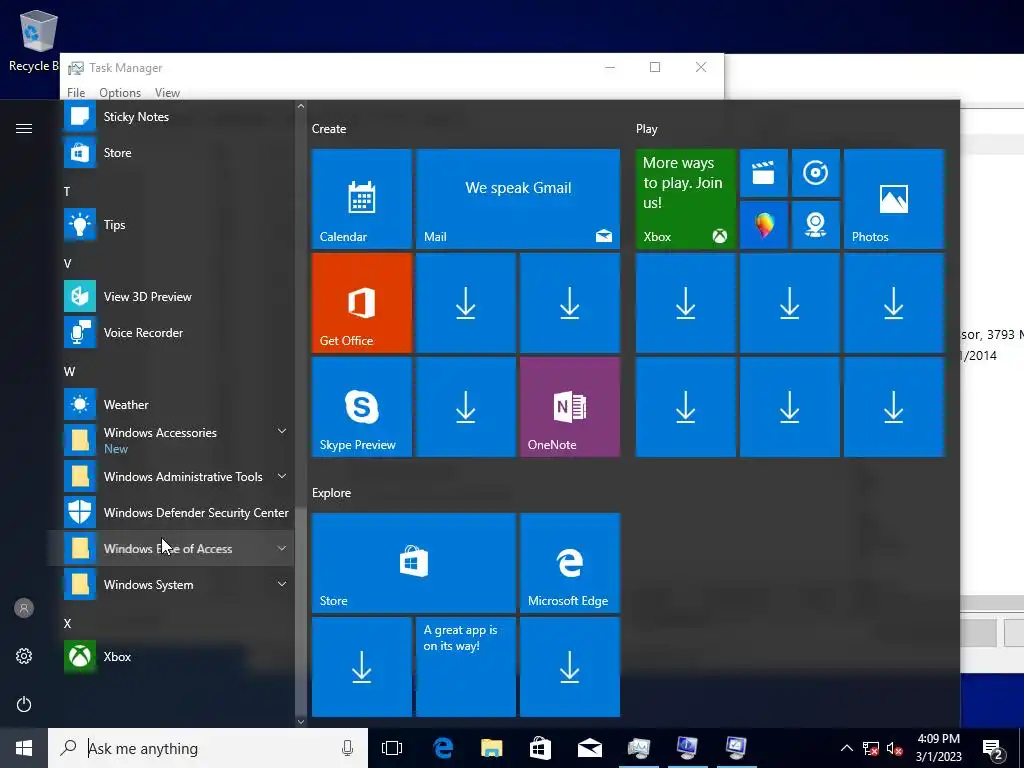Open the Mail tile
Screen dimensions: 1024x768
click(x=518, y=199)
